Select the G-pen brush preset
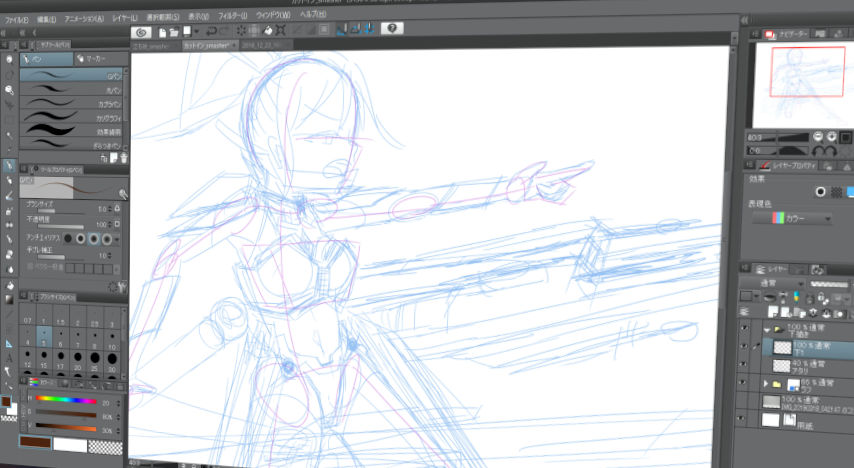The height and width of the screenshot is (468, 854). (70, 76)
